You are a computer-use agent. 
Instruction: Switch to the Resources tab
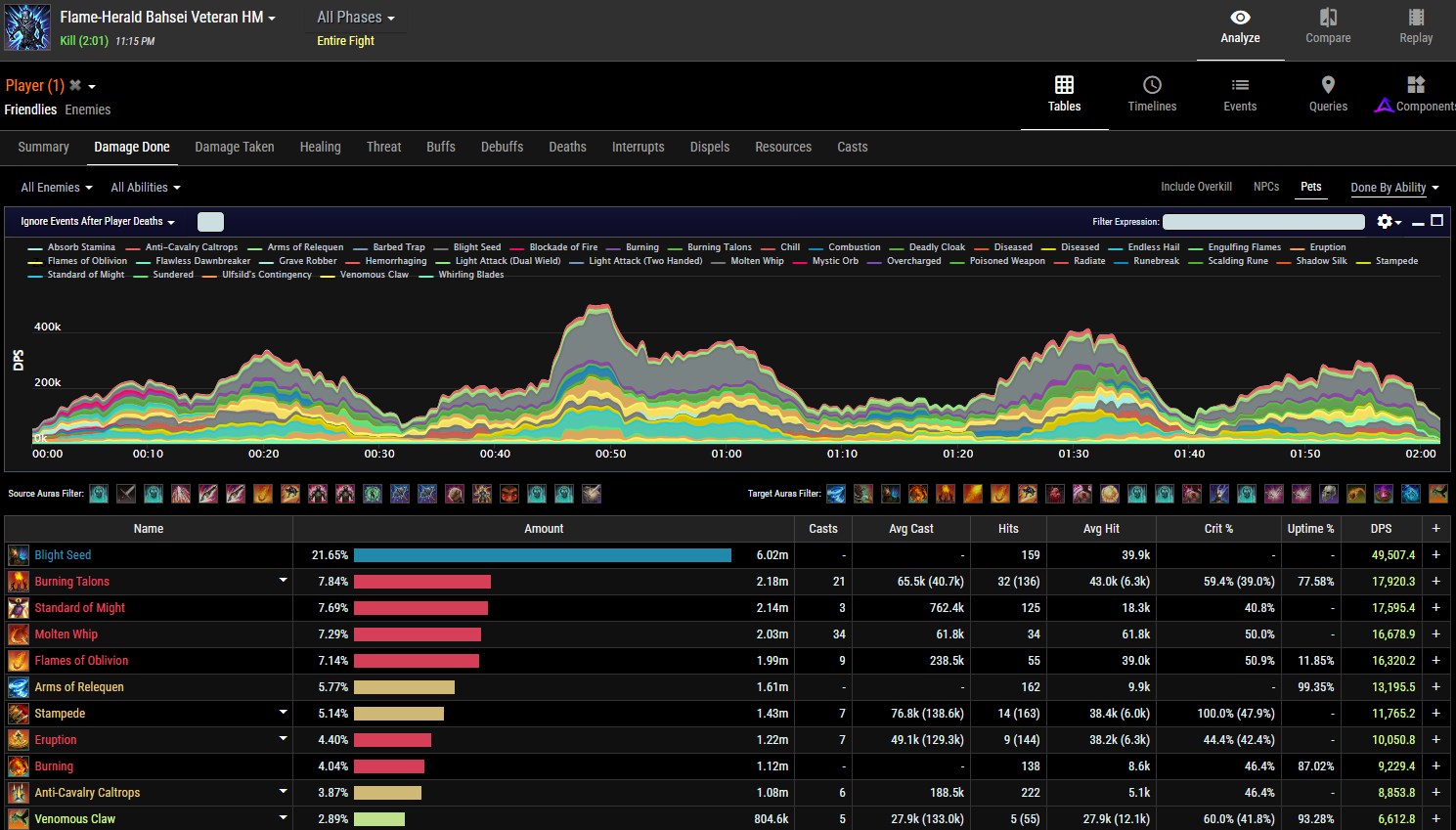(x=783, y=147)
